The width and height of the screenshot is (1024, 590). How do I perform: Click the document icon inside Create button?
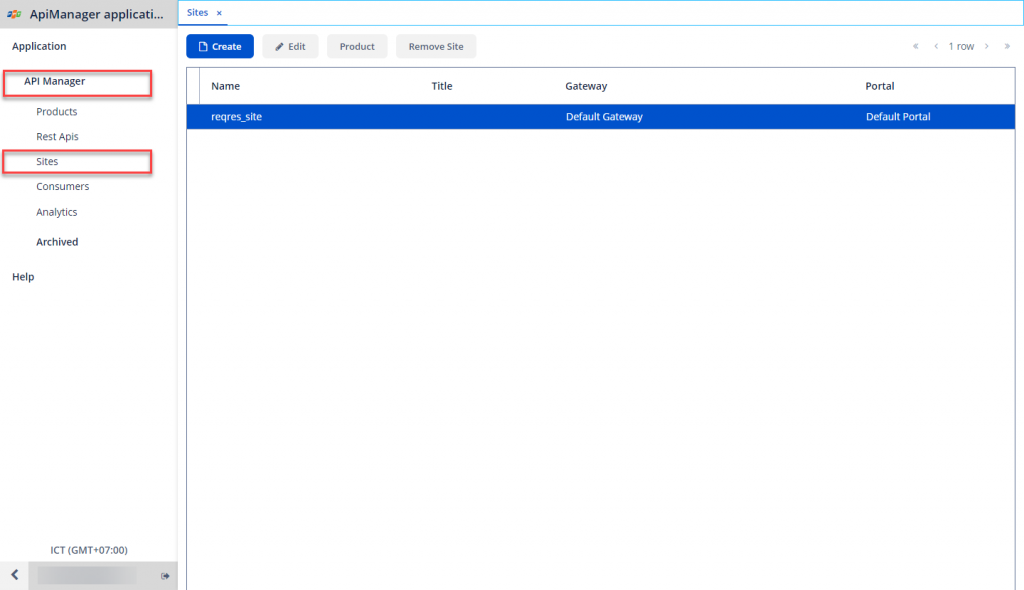[204, 46]
